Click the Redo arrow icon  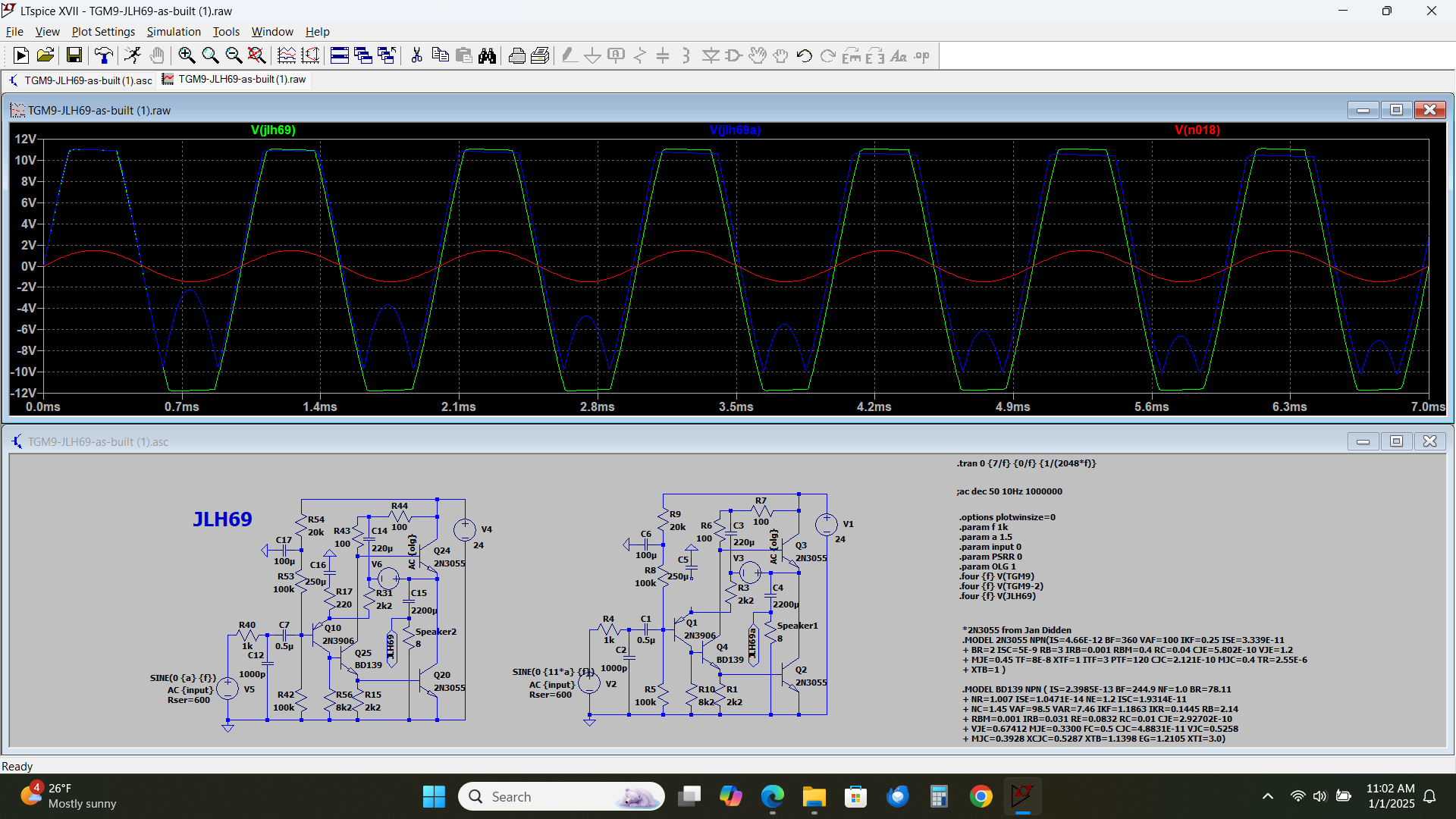[x=827, y=55]
